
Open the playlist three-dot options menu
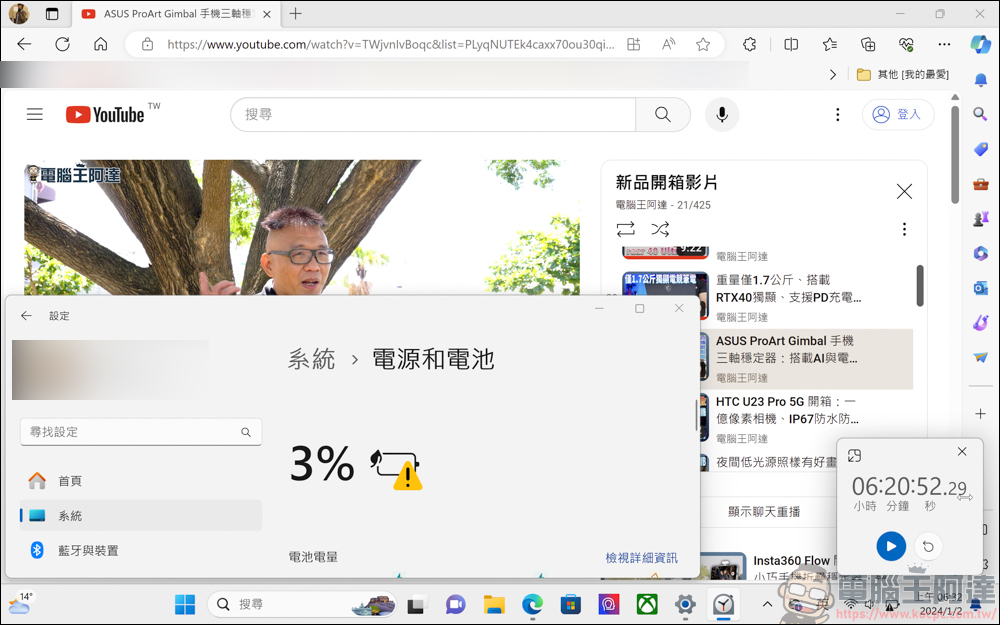click(904, 229)
